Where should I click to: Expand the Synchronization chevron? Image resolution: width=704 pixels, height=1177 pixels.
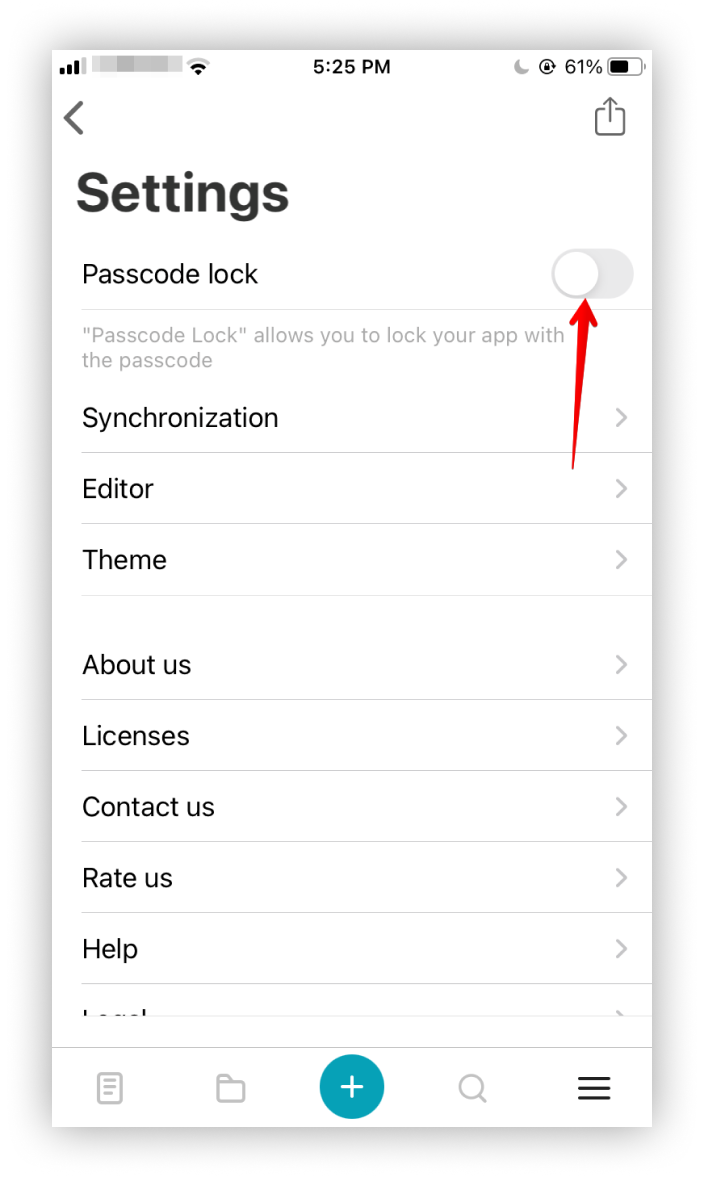[x=621, y=417]
